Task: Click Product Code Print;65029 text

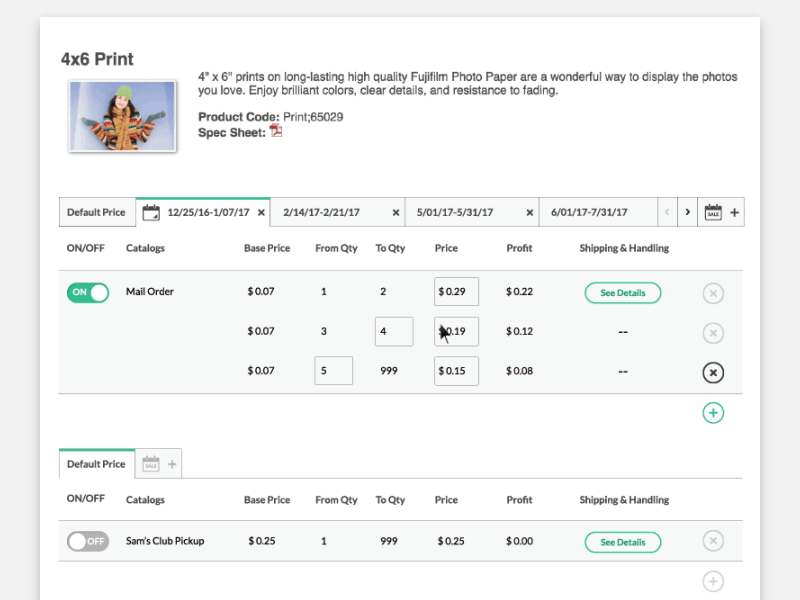Action: pyautogui.click(x=270, y=117)
